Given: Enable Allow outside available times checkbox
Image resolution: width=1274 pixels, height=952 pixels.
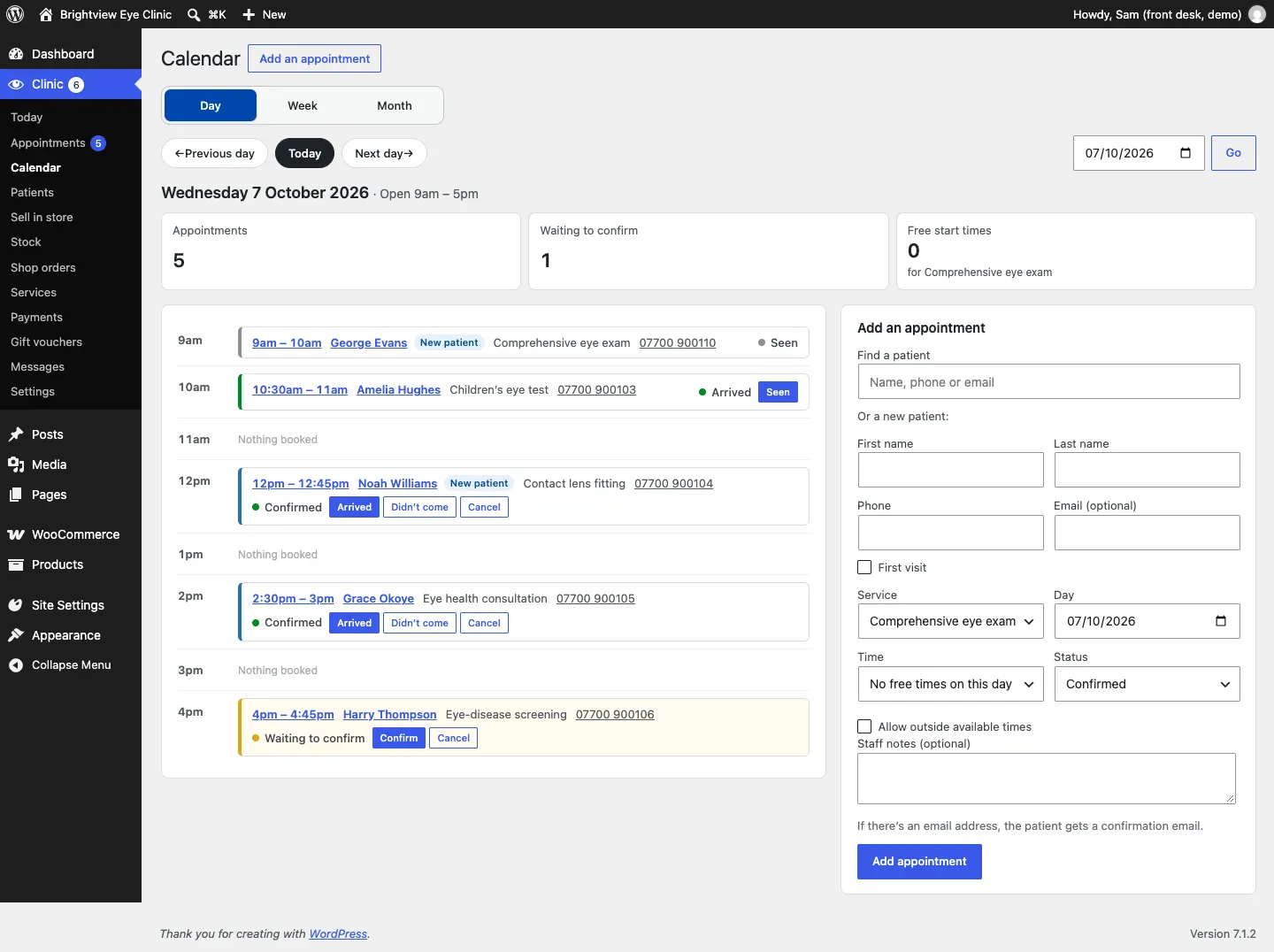Looking at the screenshot, I should (864, 726).
